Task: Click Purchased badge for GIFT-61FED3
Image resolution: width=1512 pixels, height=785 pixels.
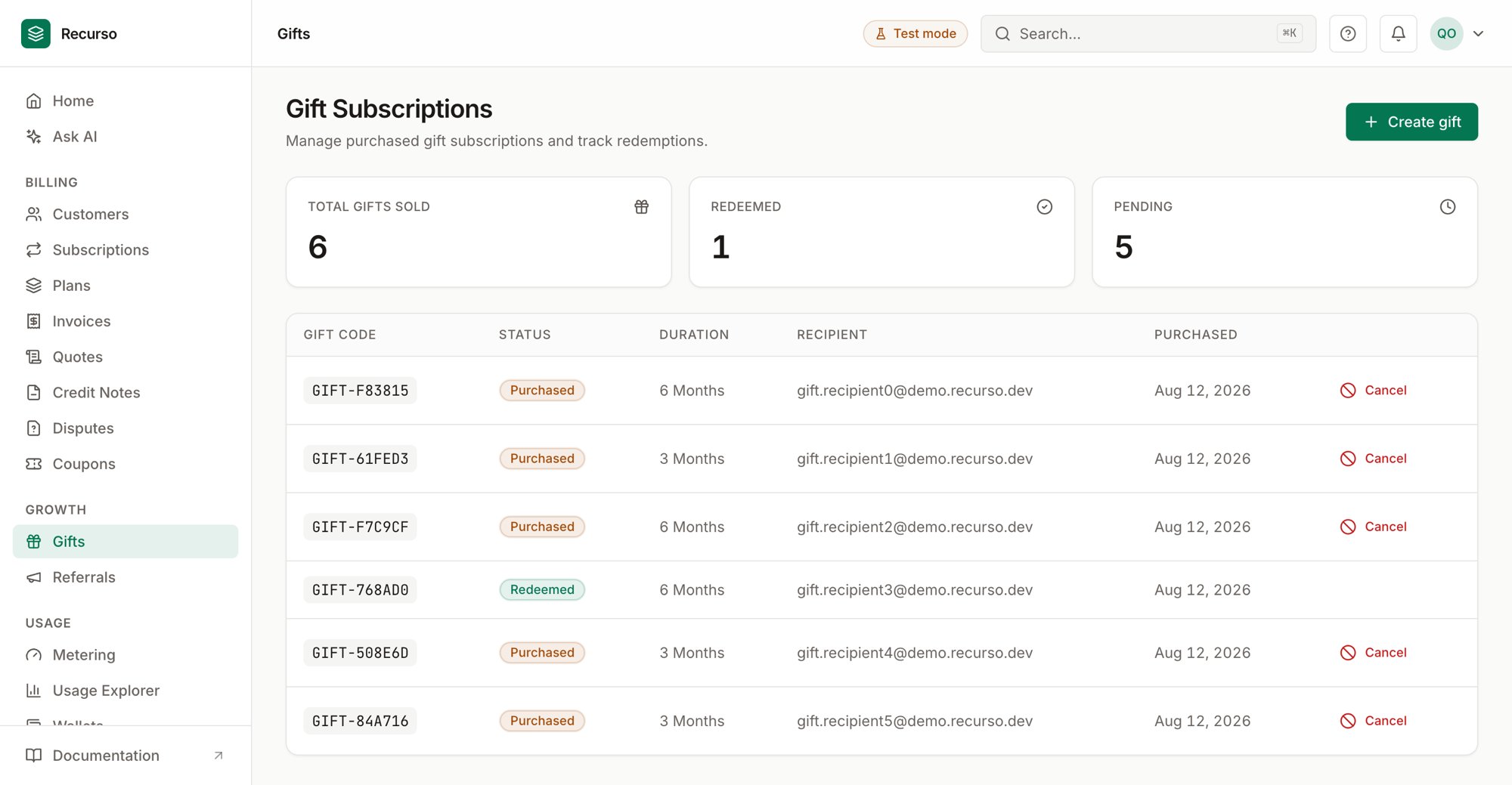Action: [x=542, y=459]
